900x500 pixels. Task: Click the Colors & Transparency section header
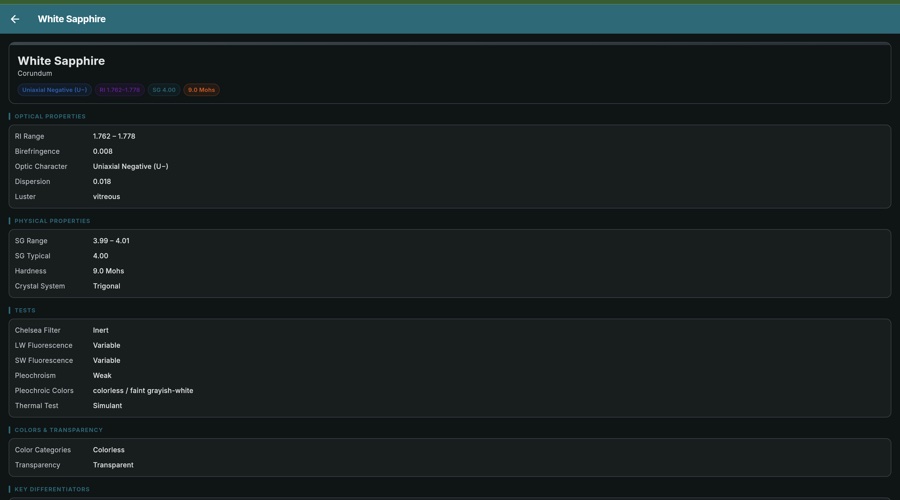point(58,430)
